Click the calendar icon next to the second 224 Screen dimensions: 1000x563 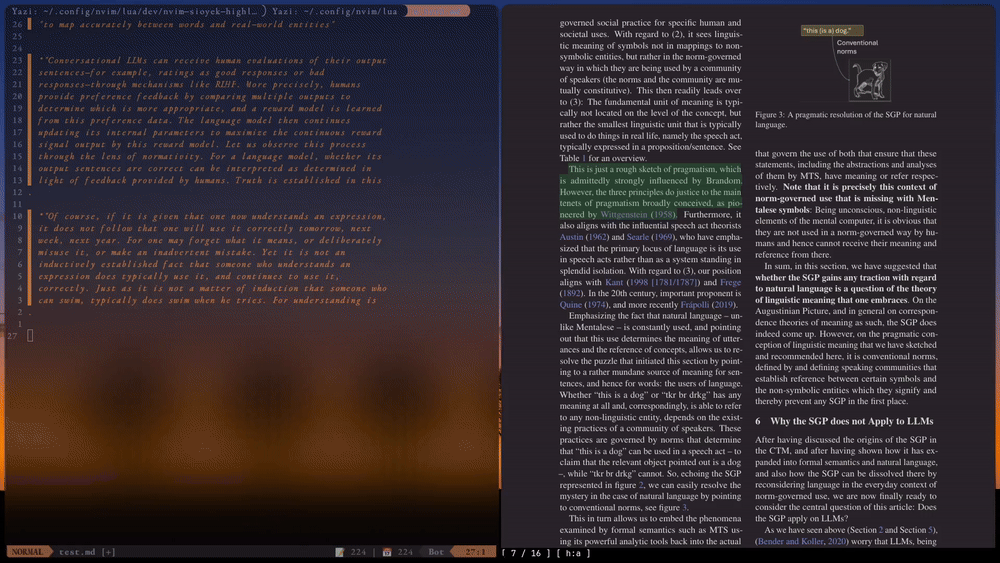coord(386,552)
